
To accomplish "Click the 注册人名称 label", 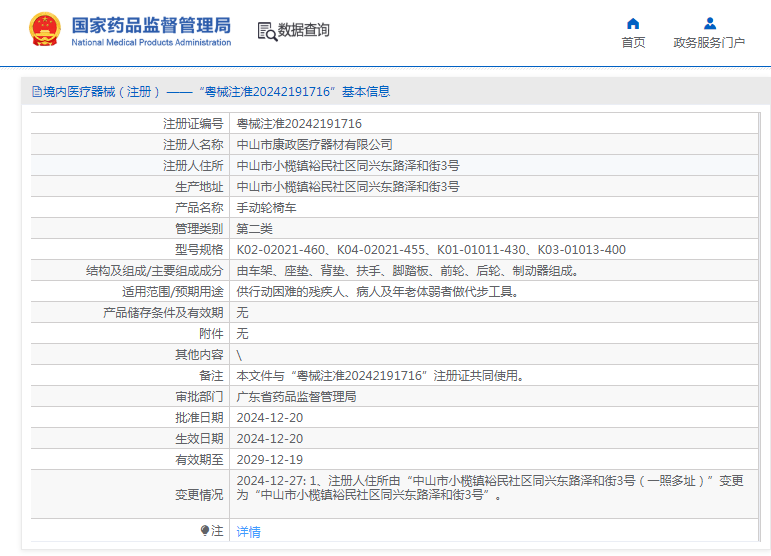I will point(193,145).
